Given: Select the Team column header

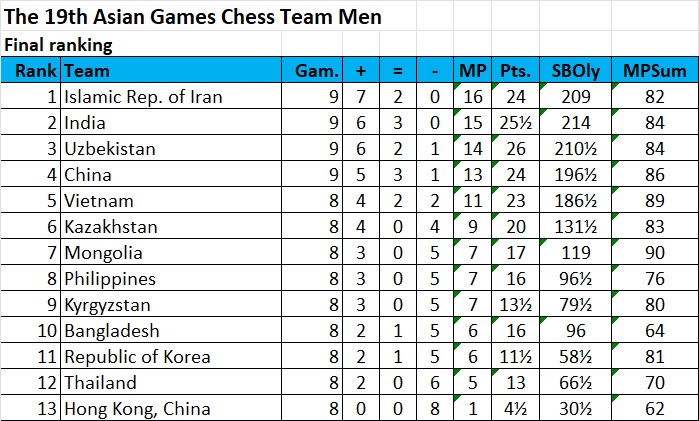Looking at the screenshot, I should point(87,71).
